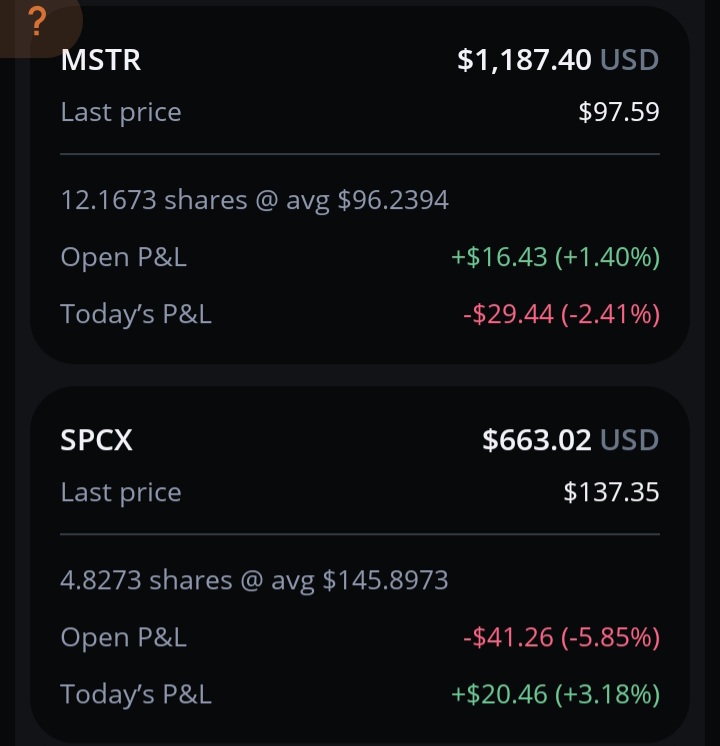Select MSTR market value $1,187.40 USD
Viewport: 720px width, 746px height.
(x=558, y=60)
